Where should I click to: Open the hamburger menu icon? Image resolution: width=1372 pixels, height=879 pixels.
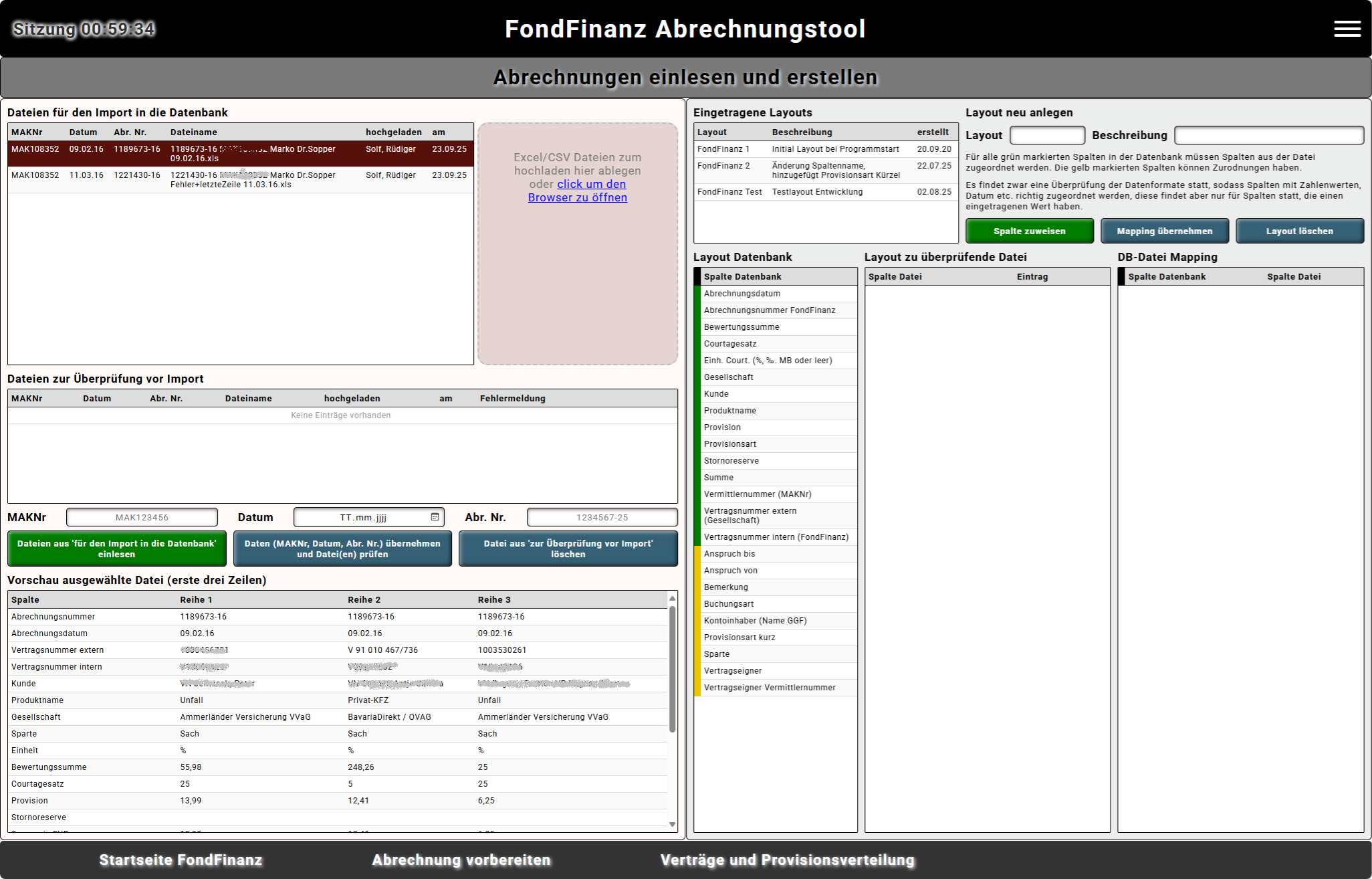tap(1347, 29)
